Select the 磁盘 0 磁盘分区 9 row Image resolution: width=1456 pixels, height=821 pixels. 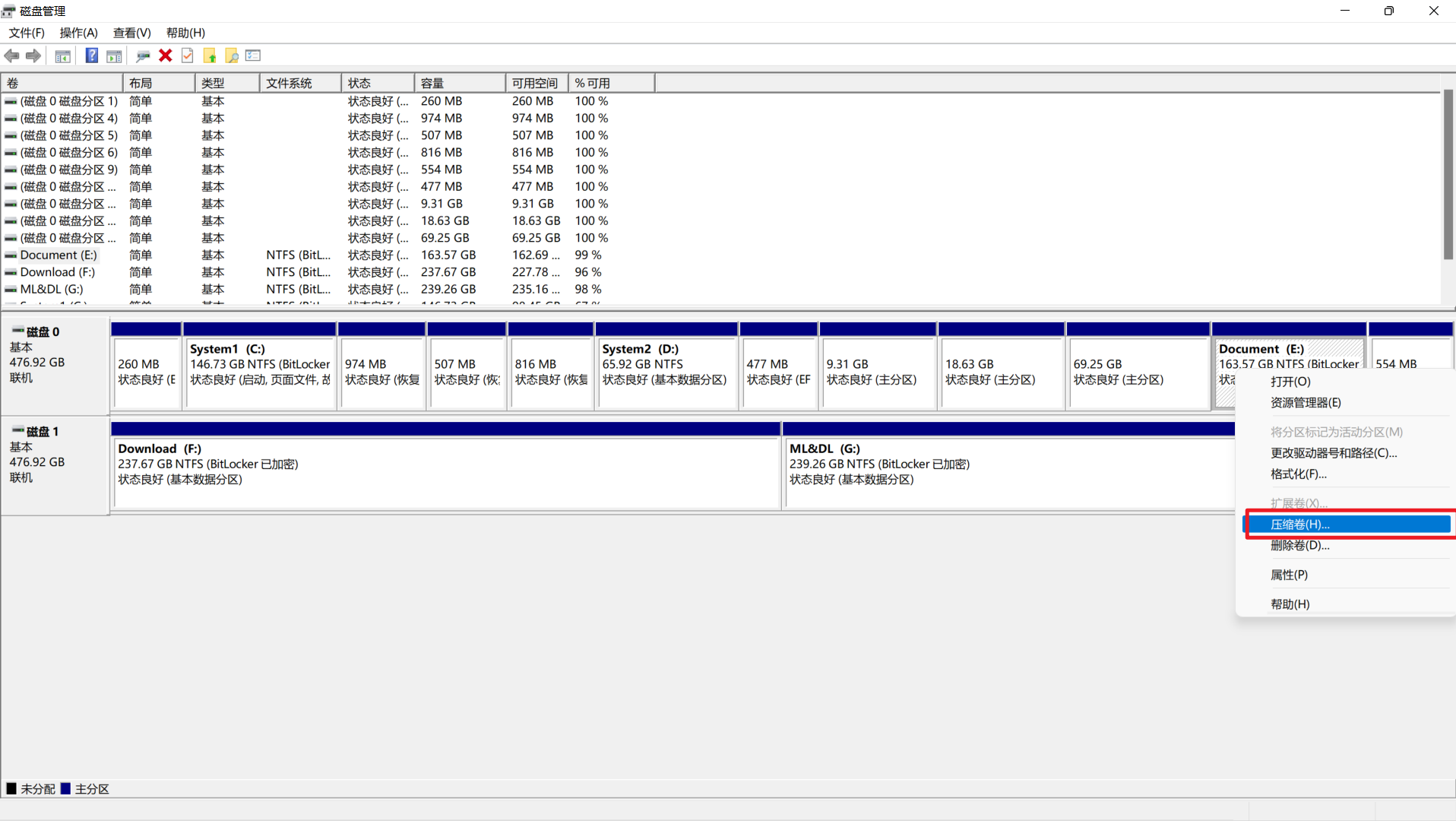point(327,170)
